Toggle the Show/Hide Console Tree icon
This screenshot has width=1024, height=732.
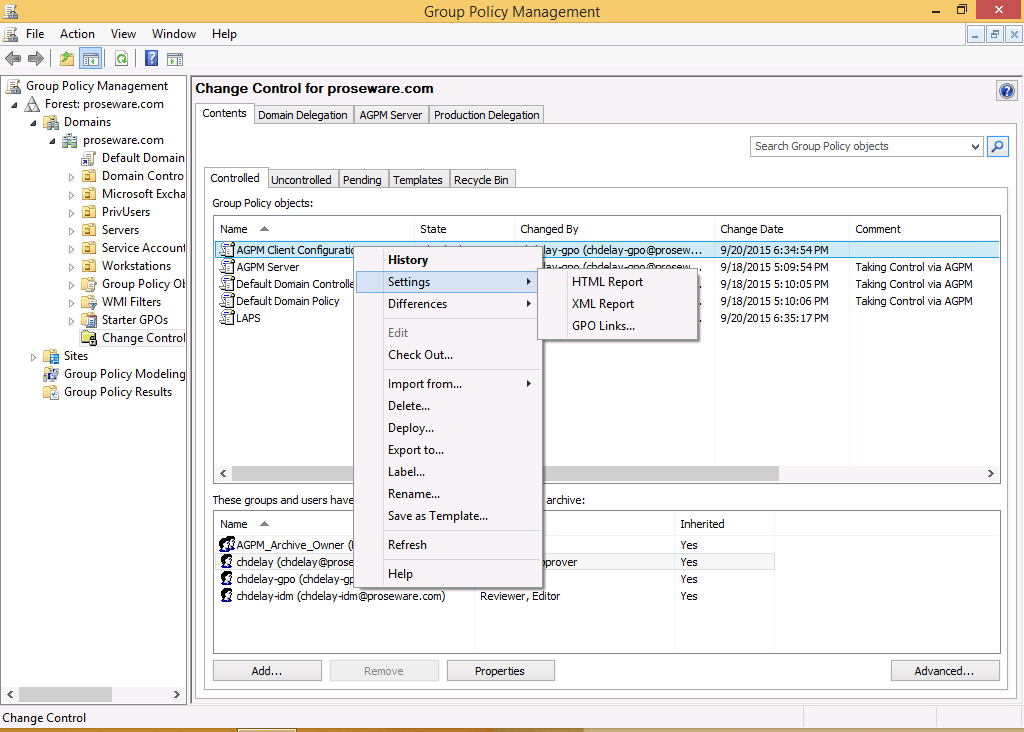click(x=90, y=59)
